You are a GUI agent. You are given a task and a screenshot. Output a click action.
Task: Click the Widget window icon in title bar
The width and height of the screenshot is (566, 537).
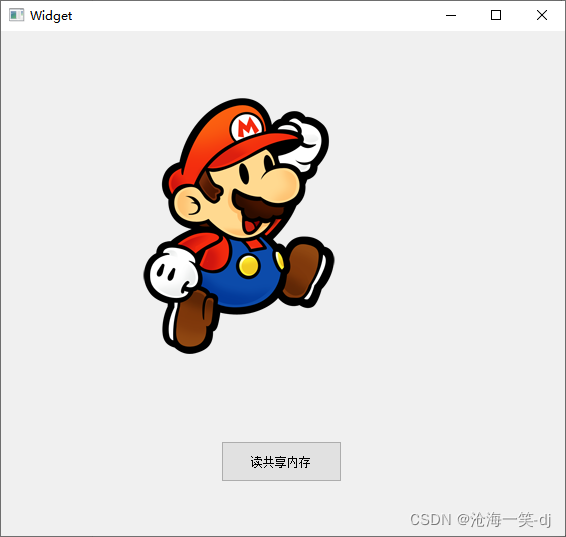click(x=16, y=15)
